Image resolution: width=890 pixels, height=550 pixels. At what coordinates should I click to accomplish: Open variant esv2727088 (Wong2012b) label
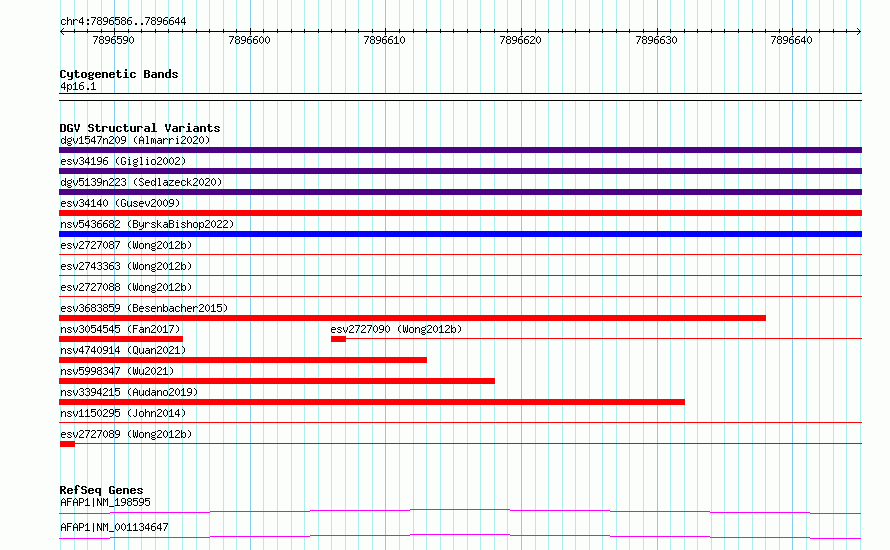click(x=126, y=287)
